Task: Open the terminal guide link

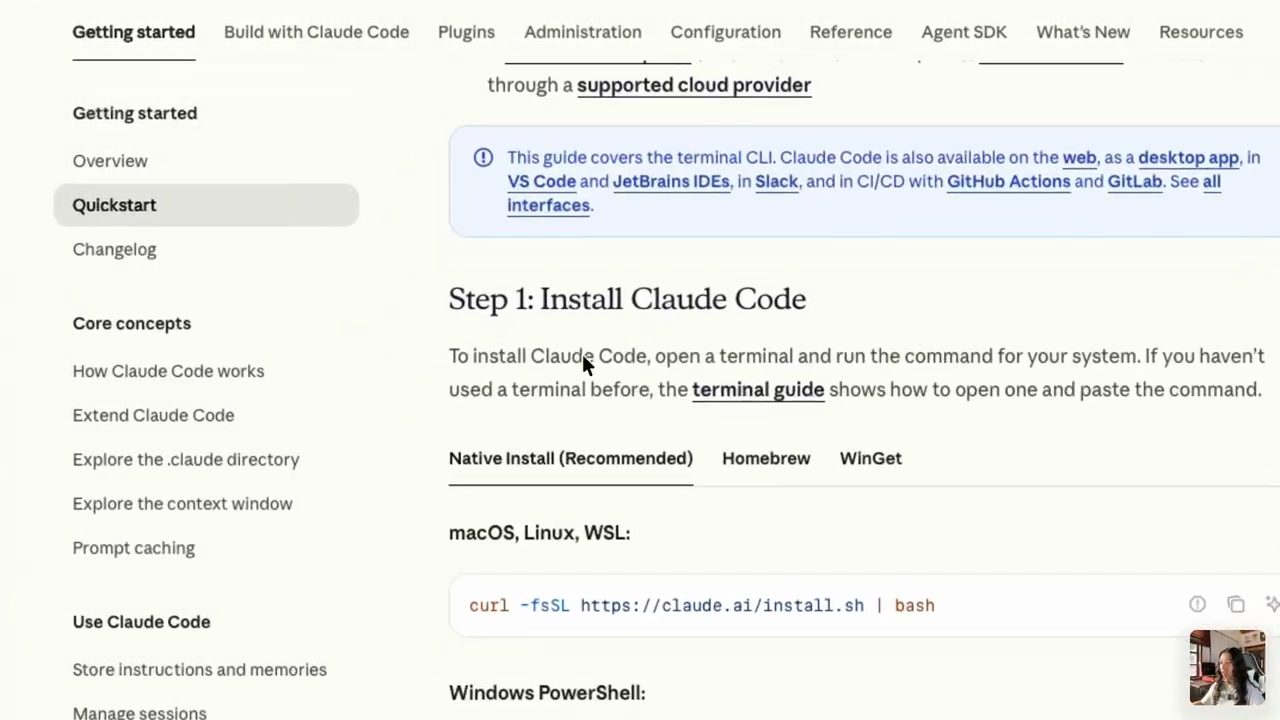Action: [x=758, y=389]
